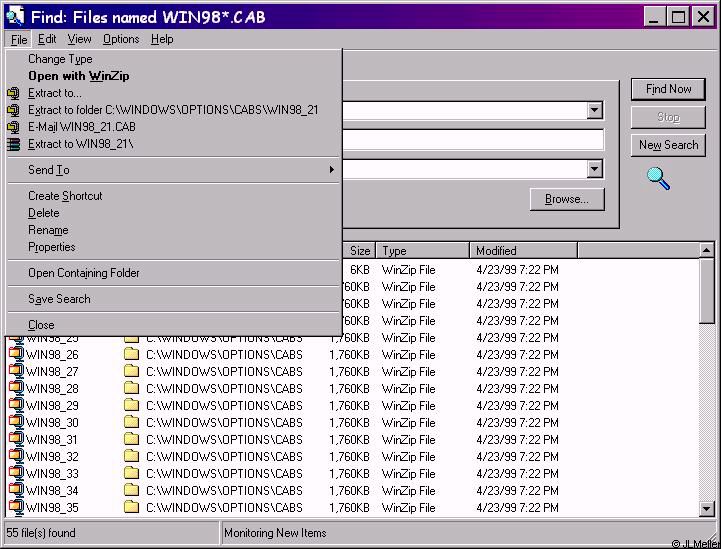
Task: Select the WIN98_29 file icon
Action: pos(16,405)
